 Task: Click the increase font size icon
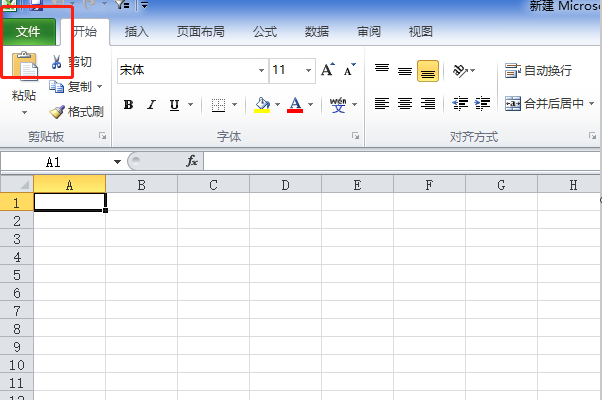(x=327, y=70)
